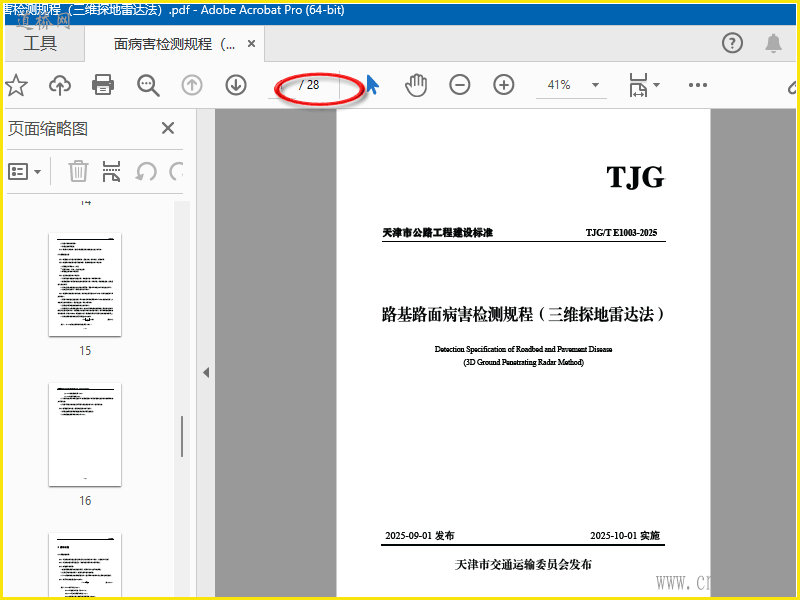Click the 天津市公路工程建设标准 heading text

[x=437, y=233]
